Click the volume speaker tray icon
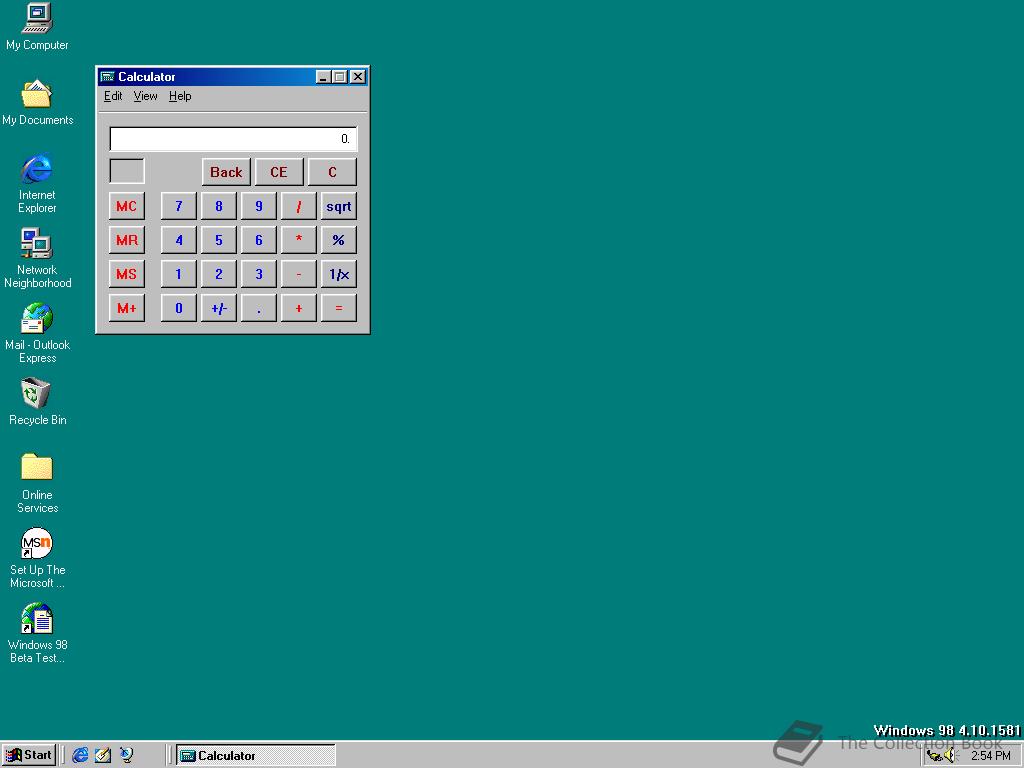 click(x=950, y=756)
